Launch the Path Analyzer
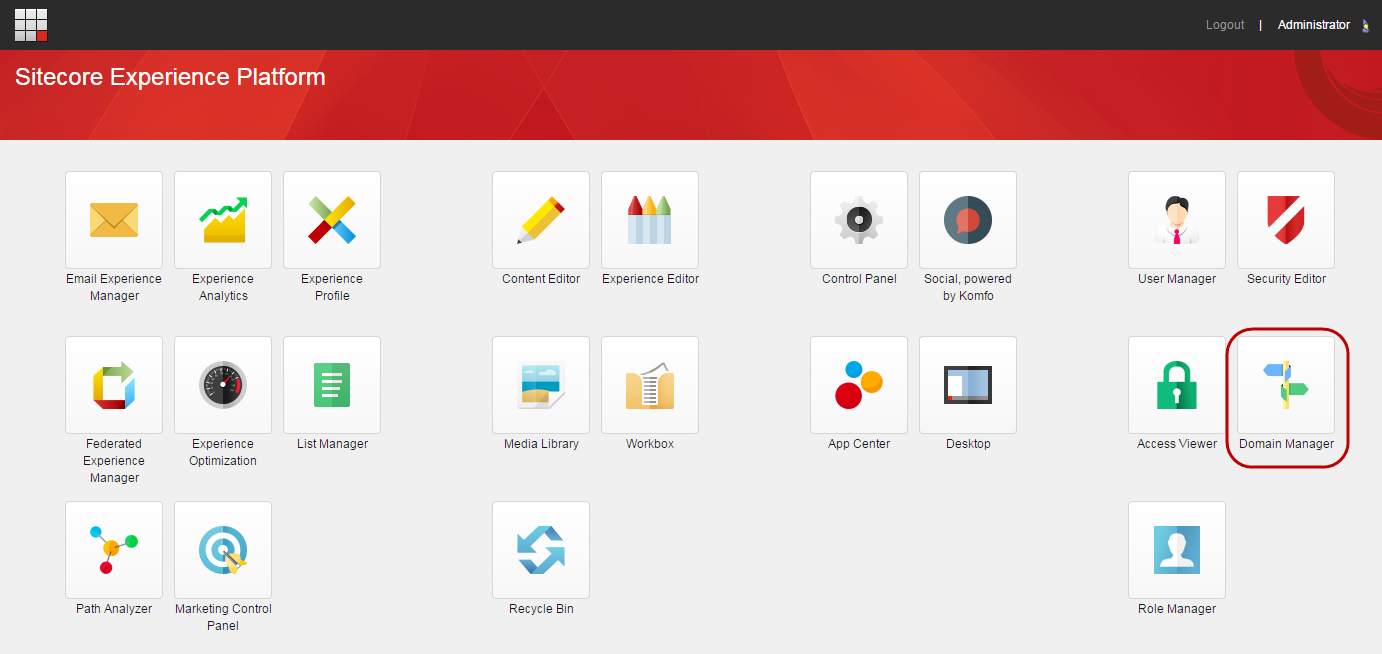1382x654 pixels. [113, 549]
